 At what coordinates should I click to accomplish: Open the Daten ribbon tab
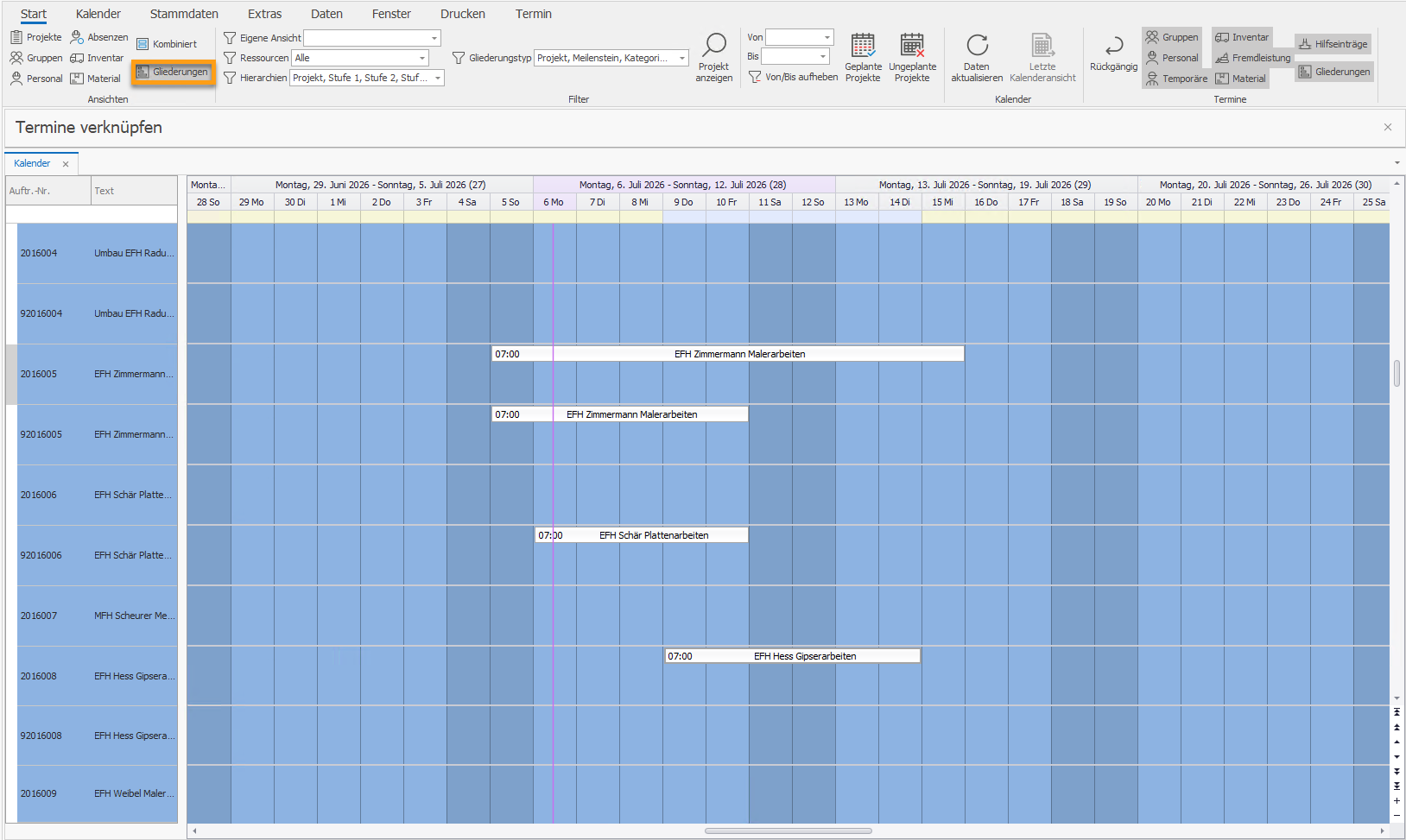326,14
